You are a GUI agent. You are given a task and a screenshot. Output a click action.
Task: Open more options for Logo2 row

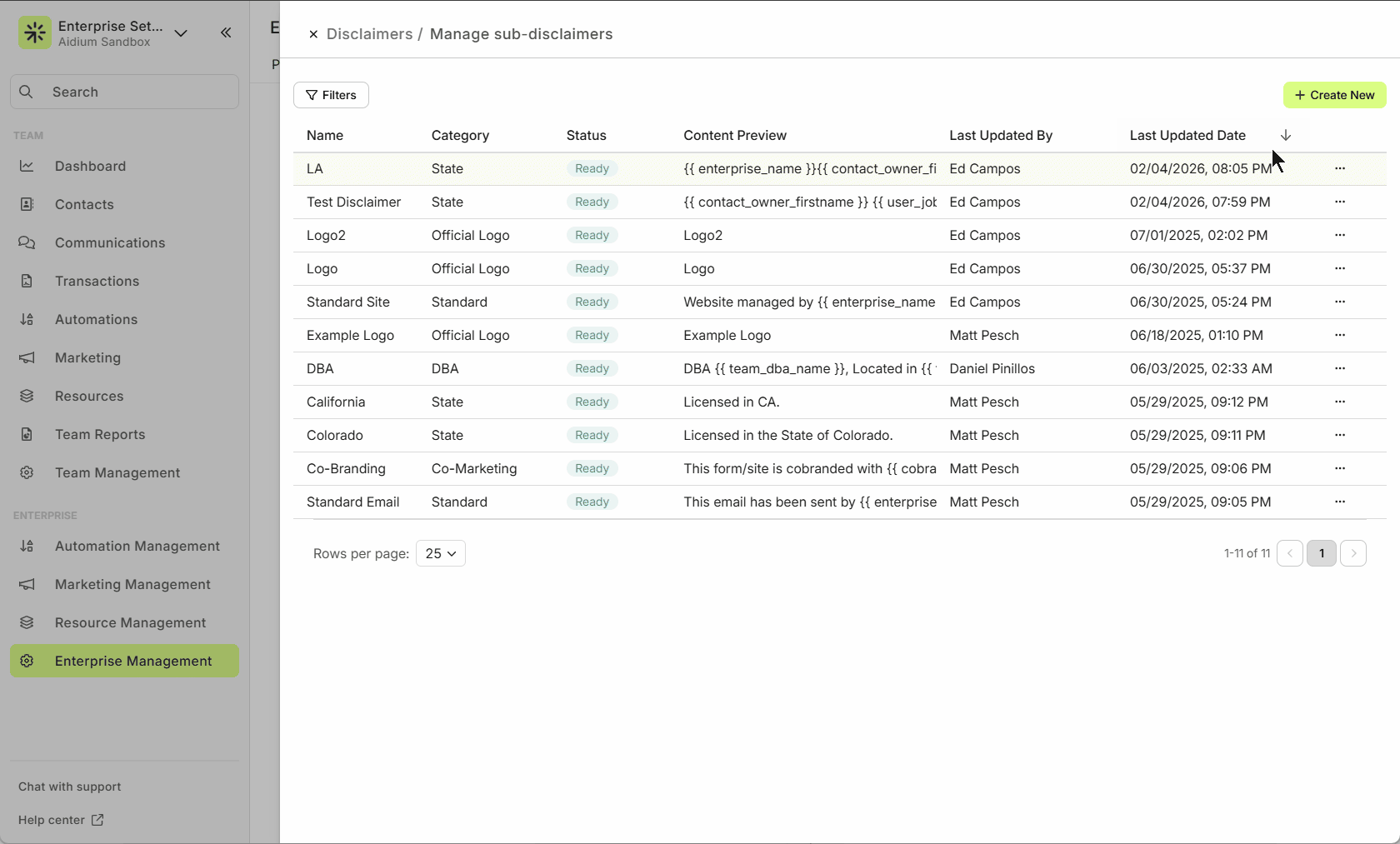click(1340, 235)
